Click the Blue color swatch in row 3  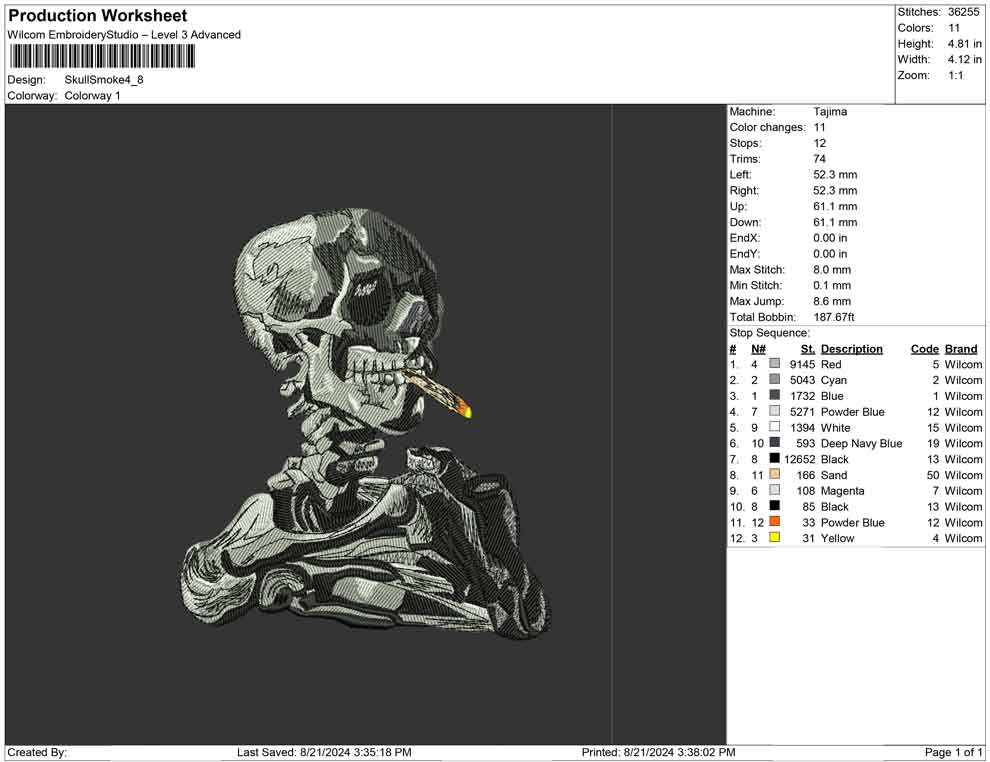tap(774, 395)
